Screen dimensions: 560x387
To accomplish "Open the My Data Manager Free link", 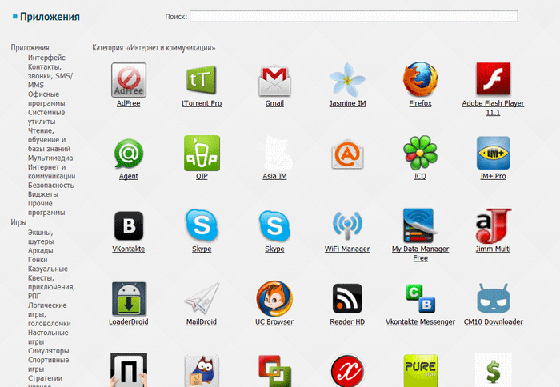I will click(420, 253).
